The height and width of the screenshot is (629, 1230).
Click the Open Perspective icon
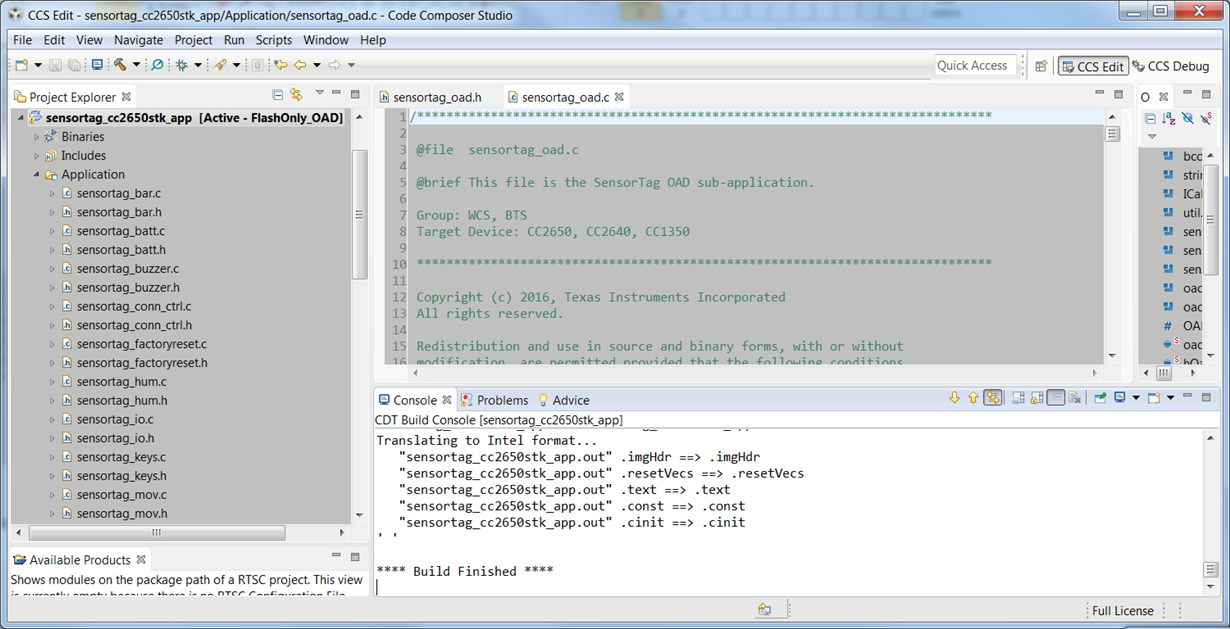(x=1041, y=66)
